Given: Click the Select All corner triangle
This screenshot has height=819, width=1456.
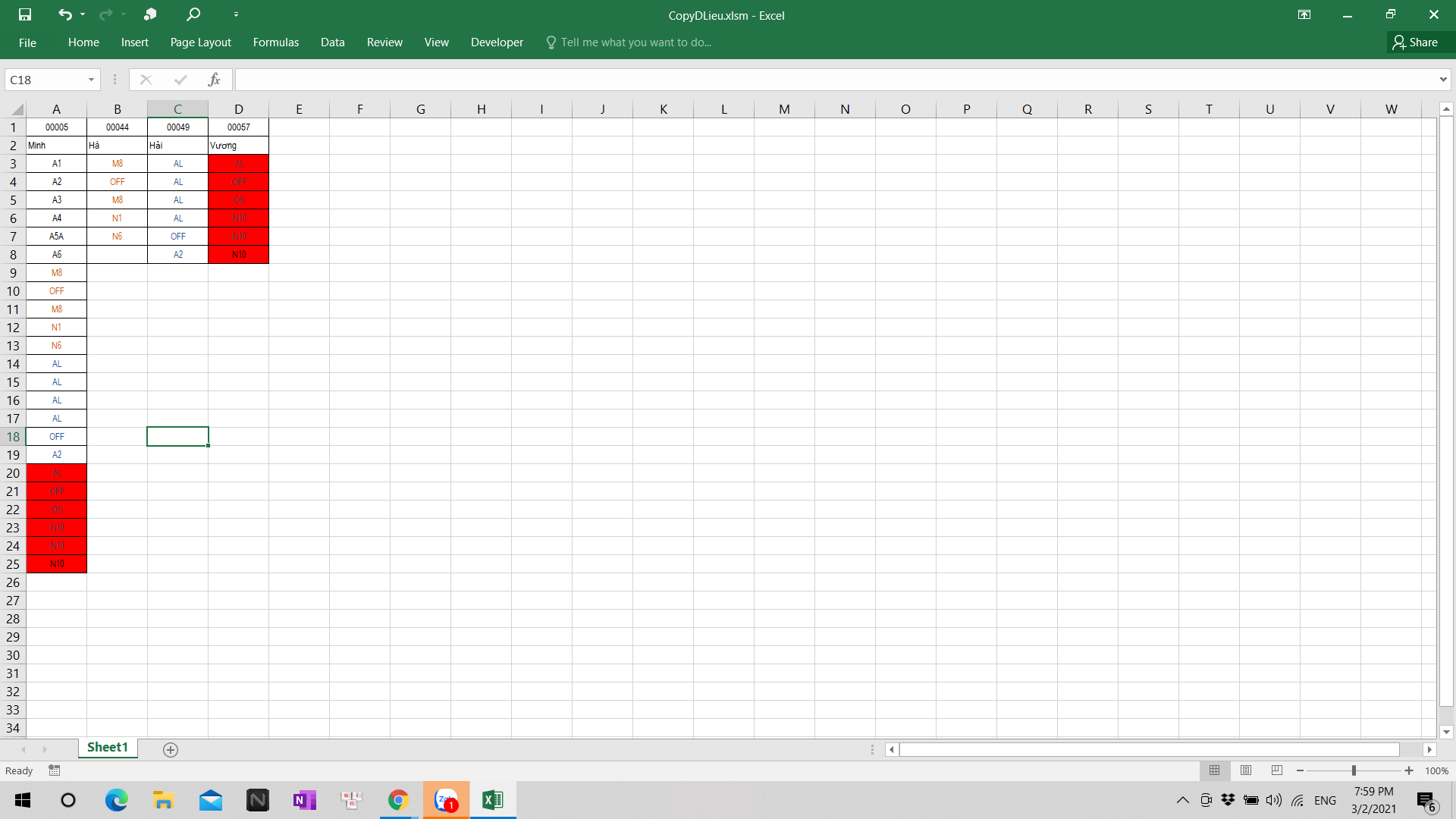Looking at the screenshot, I should point(17,109).
